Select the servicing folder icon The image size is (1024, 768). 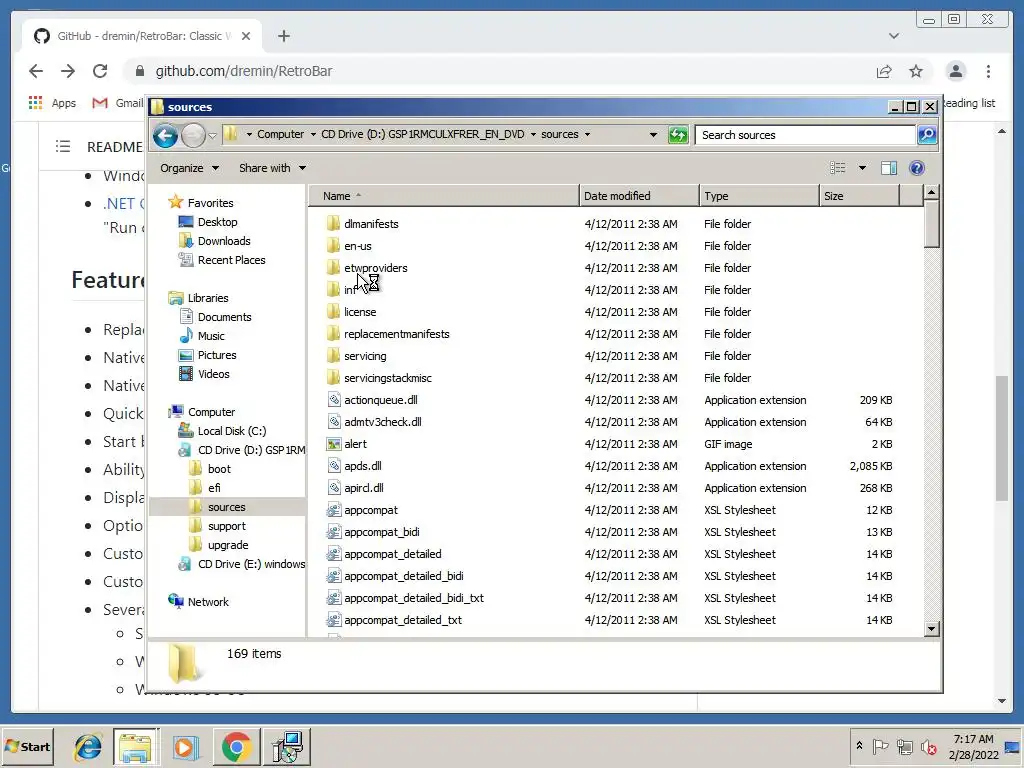[333, 356]
